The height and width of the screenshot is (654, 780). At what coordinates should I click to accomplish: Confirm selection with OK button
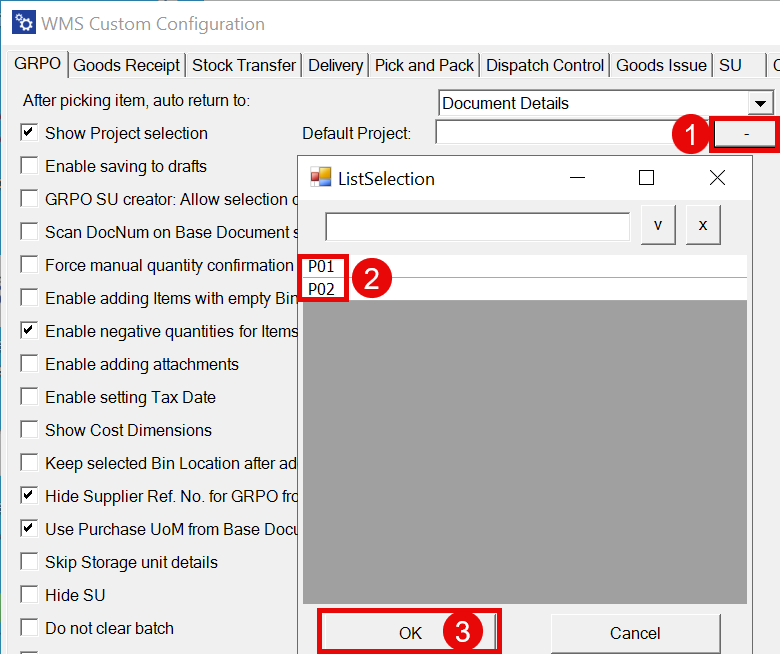(410, 633)
